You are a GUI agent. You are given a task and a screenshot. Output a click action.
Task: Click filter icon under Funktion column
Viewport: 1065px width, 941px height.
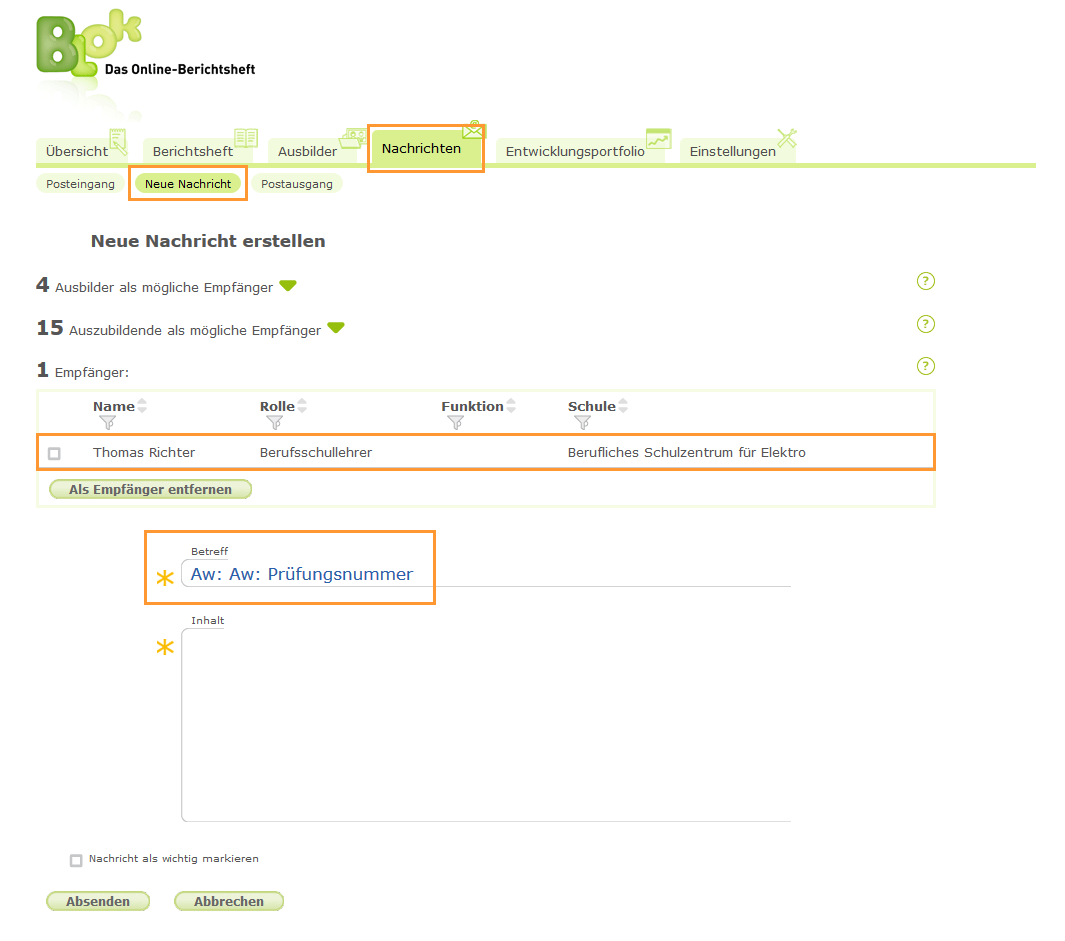456,423
